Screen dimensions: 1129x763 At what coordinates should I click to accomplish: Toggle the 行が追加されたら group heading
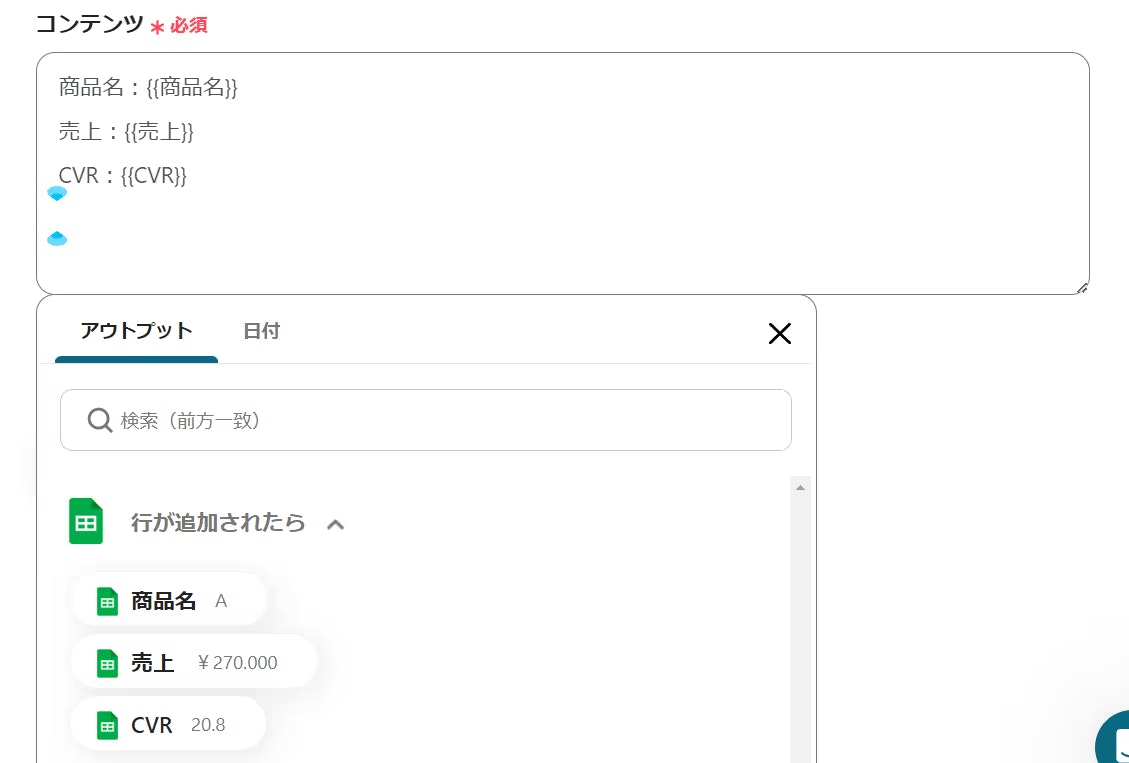click(x=218, y=523)
